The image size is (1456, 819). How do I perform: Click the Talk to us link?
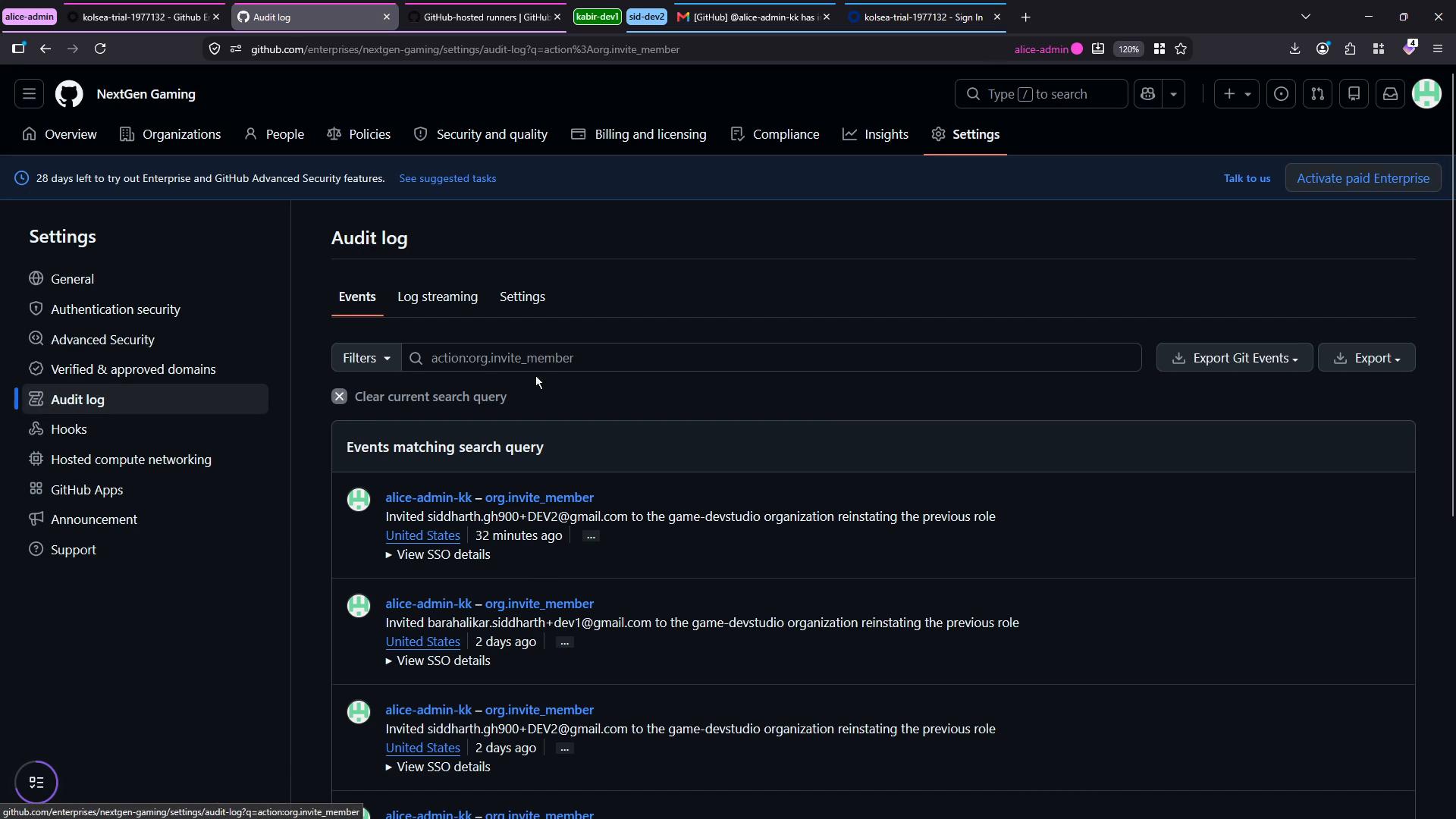pos(1247,179)
